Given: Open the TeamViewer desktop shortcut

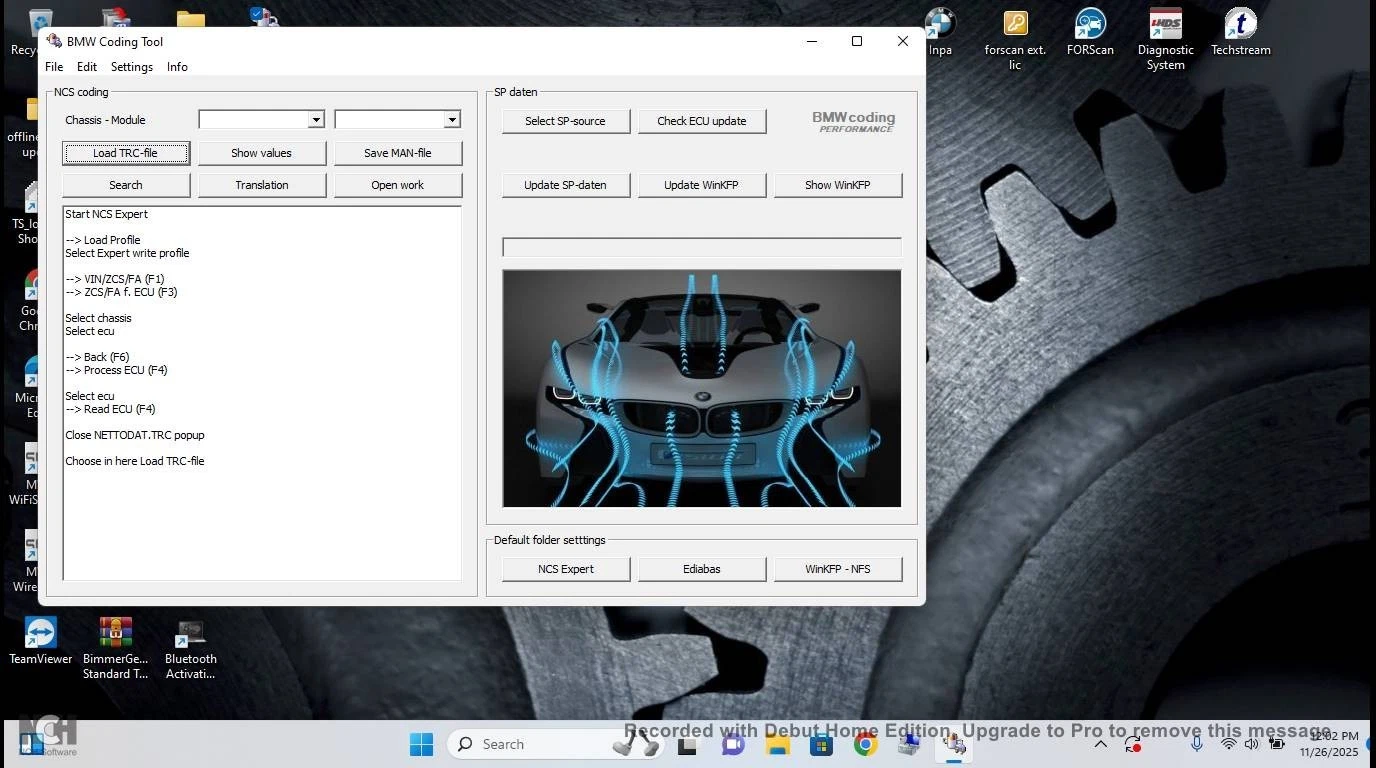Looking at the screenshot, I should 41,641.
